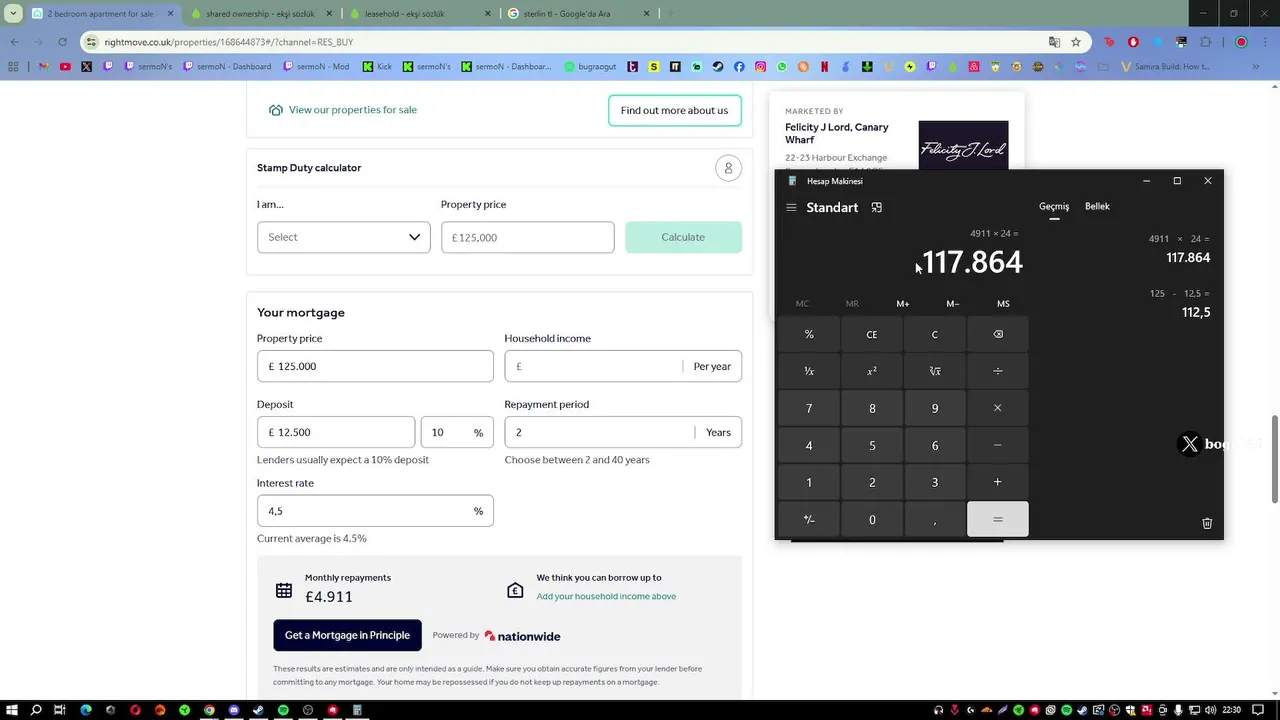Switch to Bellek memory tab

click(x=1097, y=206)
